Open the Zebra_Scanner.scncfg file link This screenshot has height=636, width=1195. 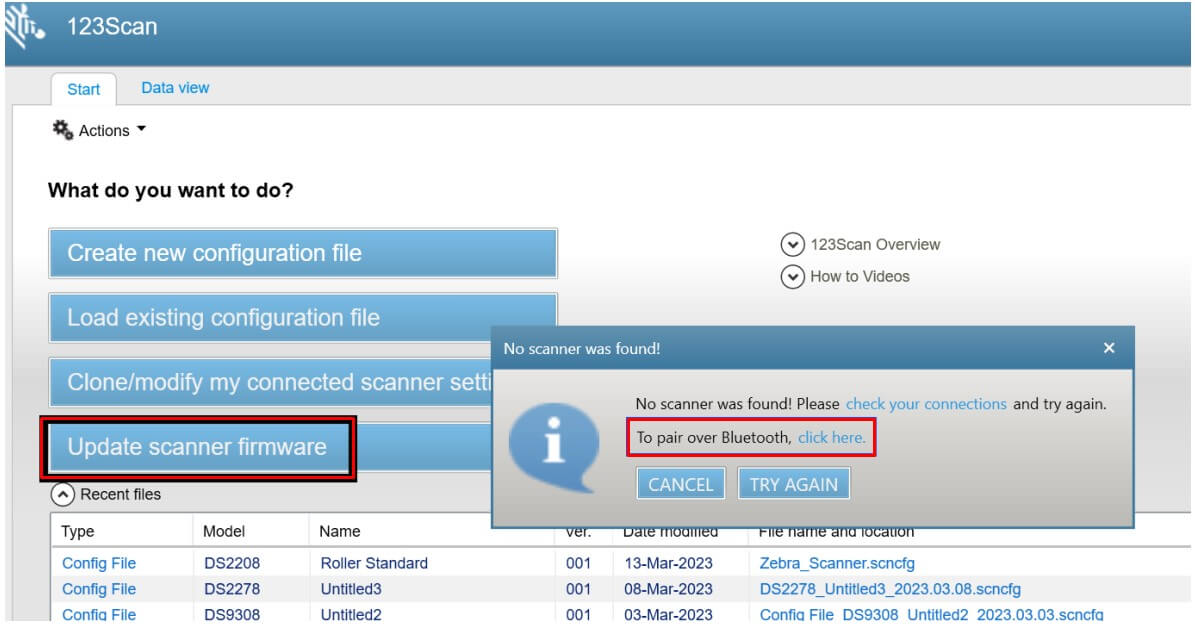(x=837, y=563)
